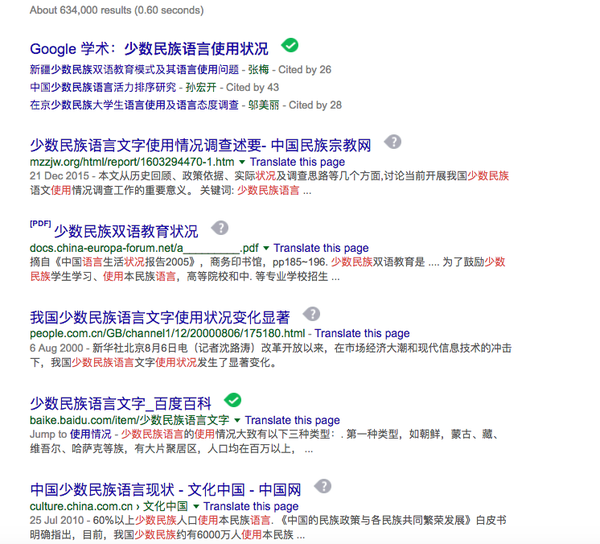The image size is (600, 544).
Task: Click URL mzzjw.org/html/report/1603294470-1.htm
Action: pyautogui.click(x=132, y=162)
